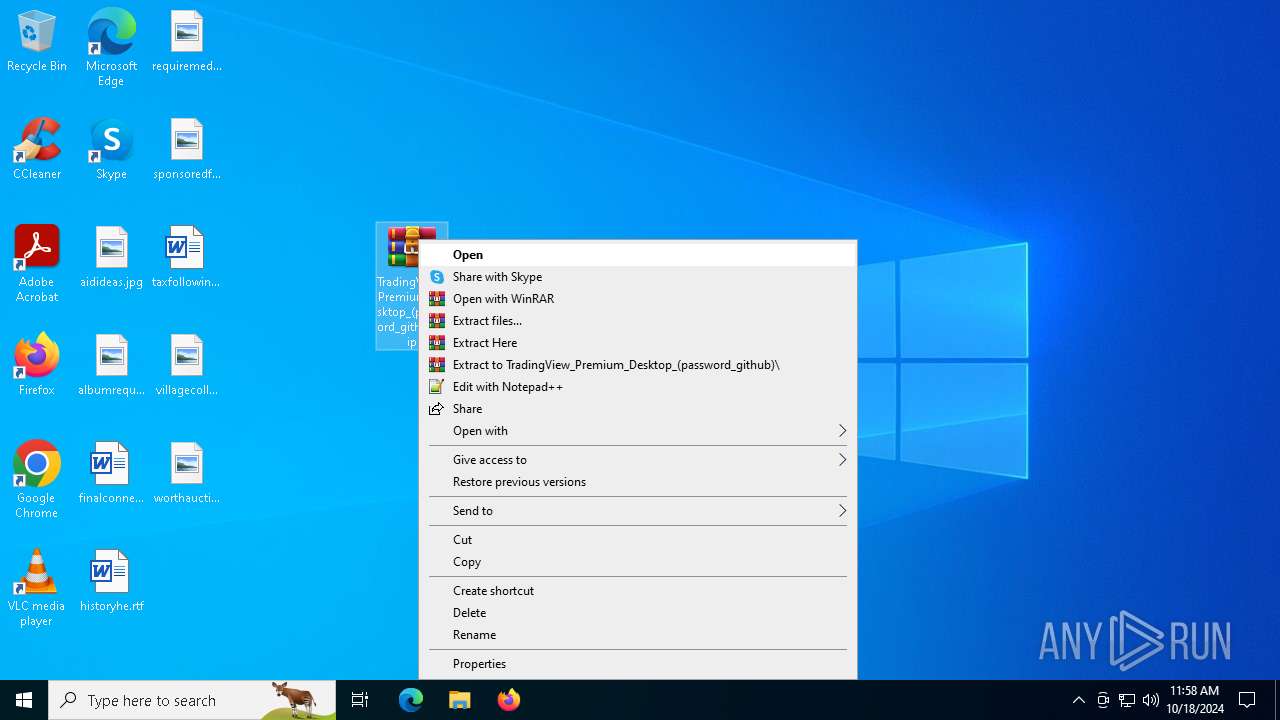Screen dimensions: 1280x720
Task: Select the TradingView zip archive icon
Action: point(398,286)
